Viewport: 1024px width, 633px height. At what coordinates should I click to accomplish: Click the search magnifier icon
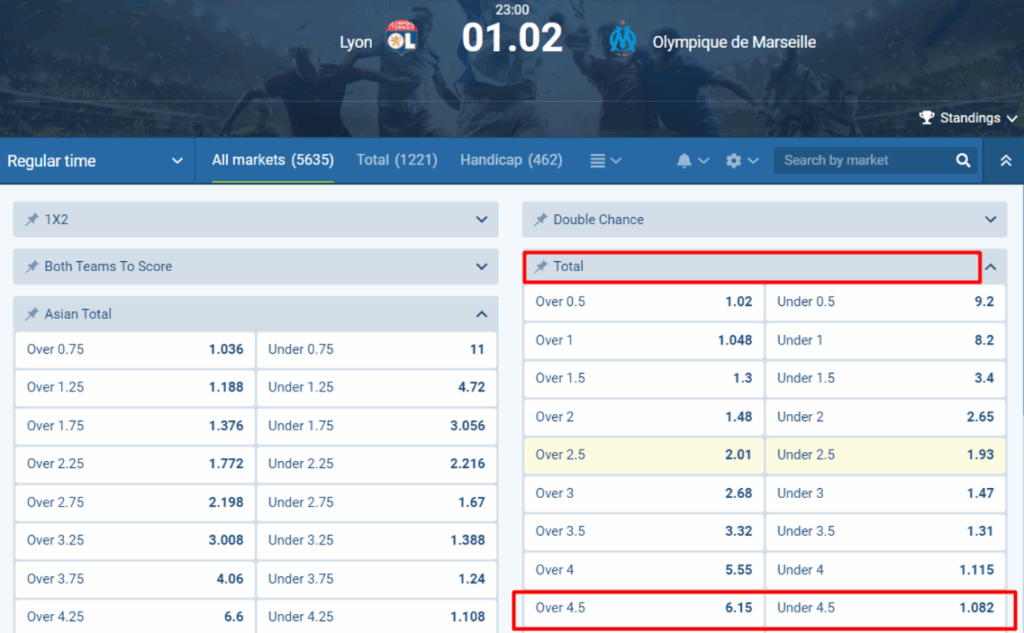pyautogui.click(x=962, y=160)
